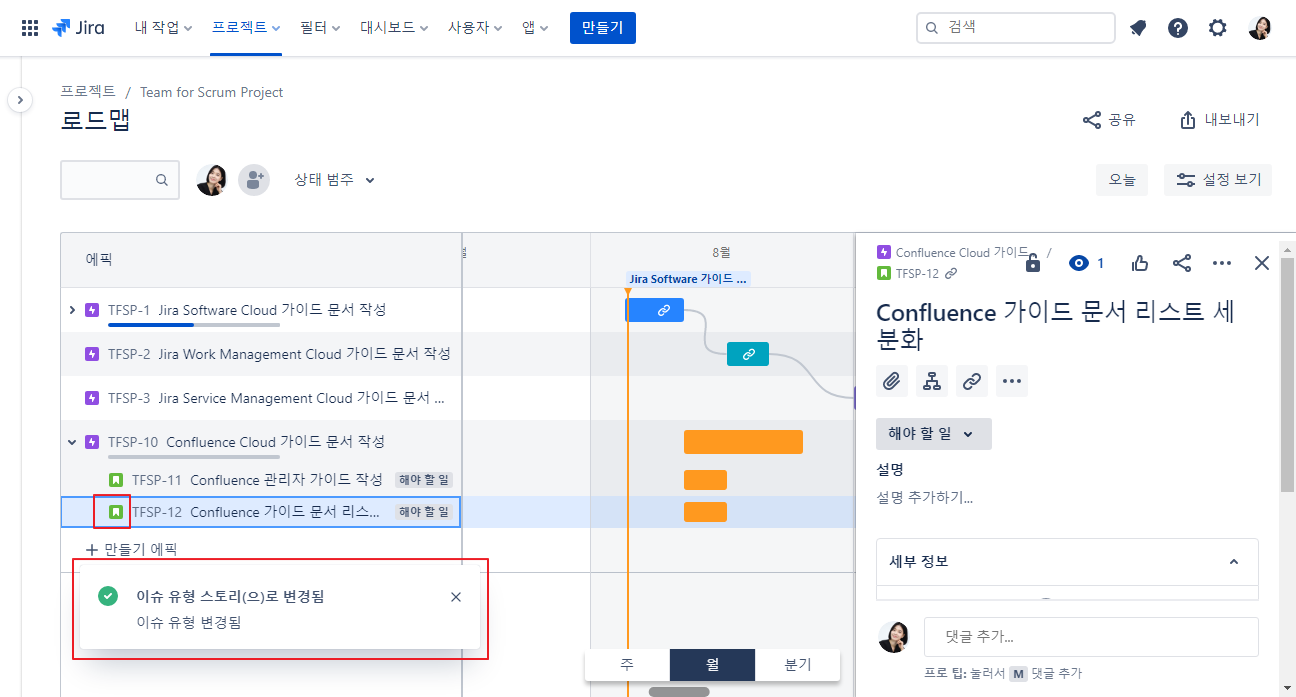Click the TFSP-10 epic icon

(93, 442)
